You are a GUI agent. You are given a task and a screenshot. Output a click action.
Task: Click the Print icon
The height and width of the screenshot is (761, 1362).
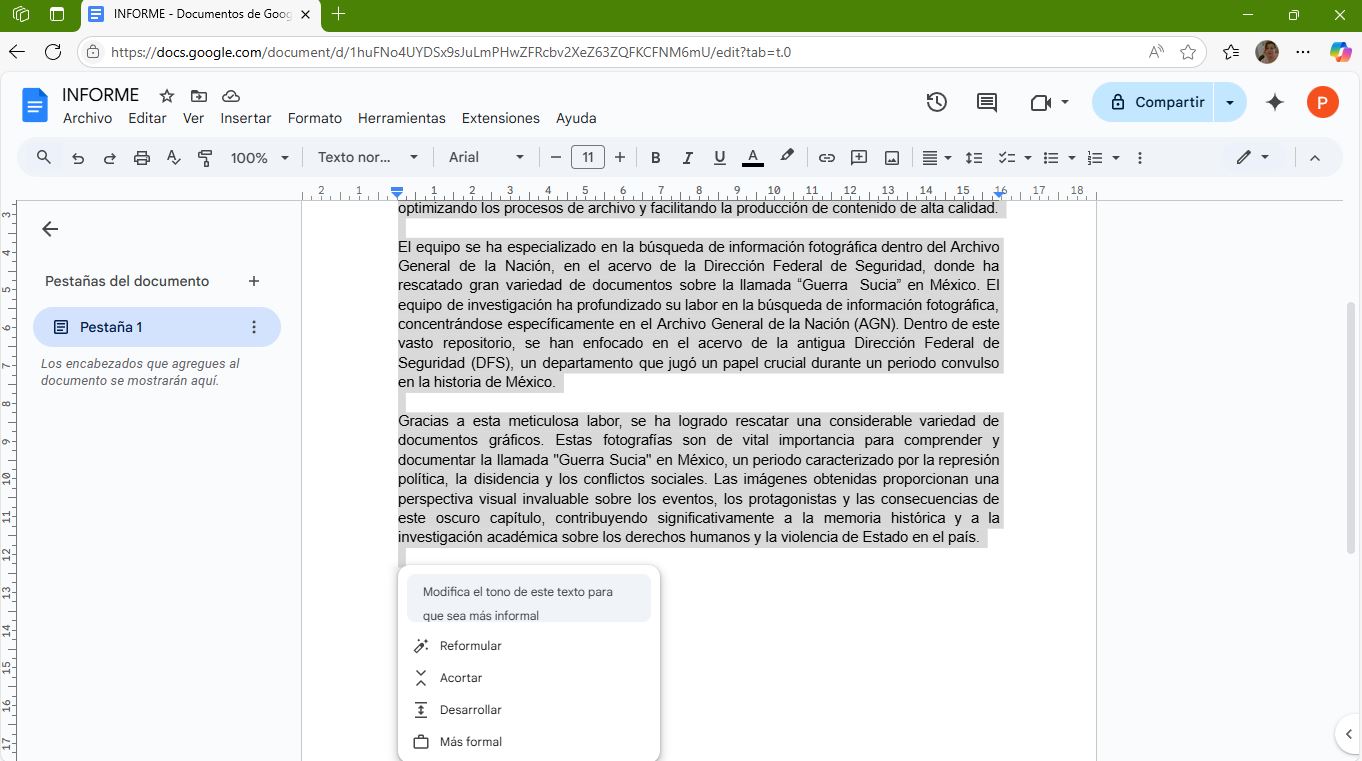142,158
